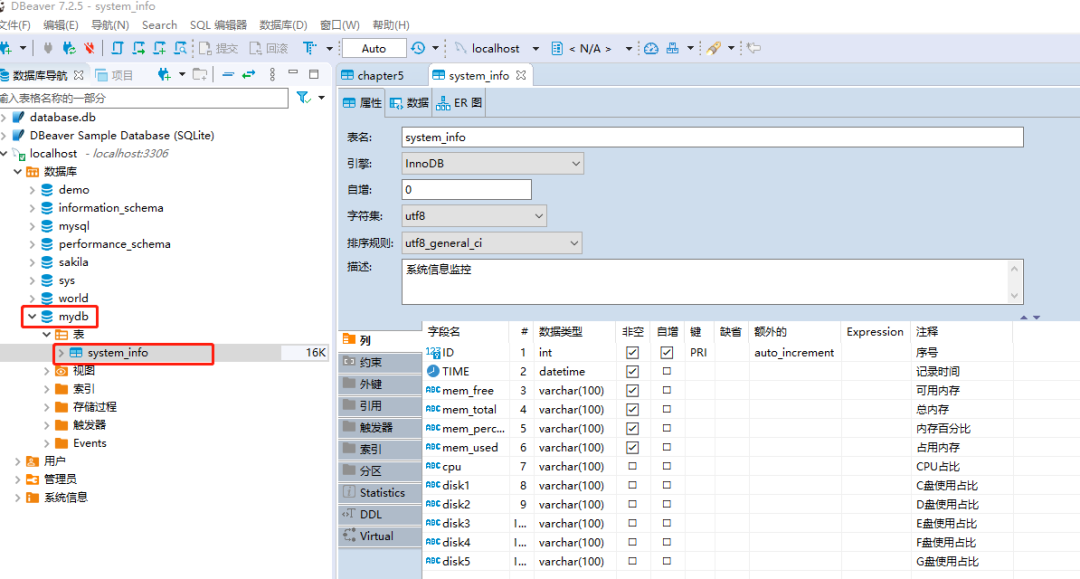Collapse the mydb database node
The image size is (1080, 579).
(x=32, y=317)
